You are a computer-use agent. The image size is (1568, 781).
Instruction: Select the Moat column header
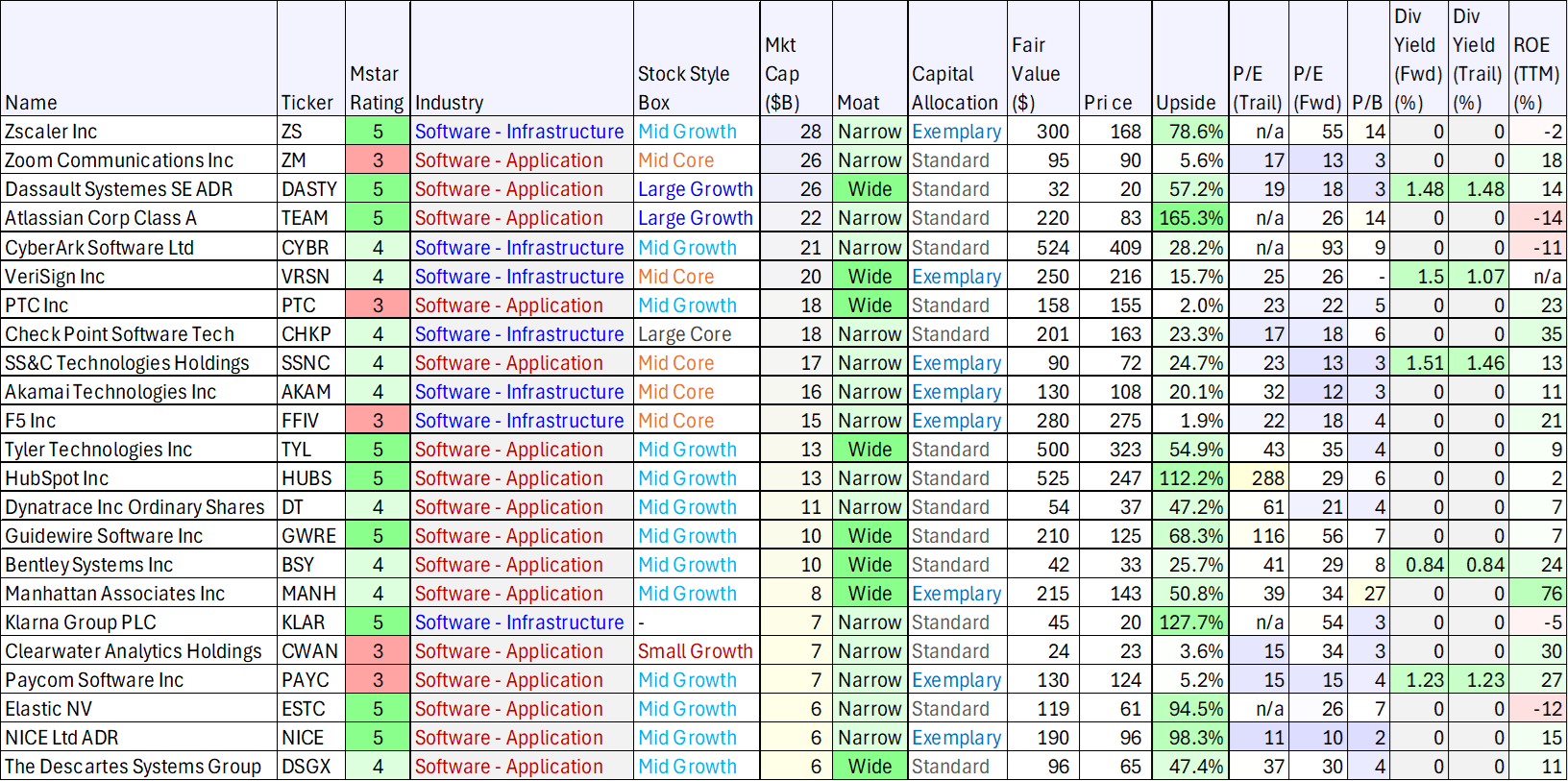[870, 59]
